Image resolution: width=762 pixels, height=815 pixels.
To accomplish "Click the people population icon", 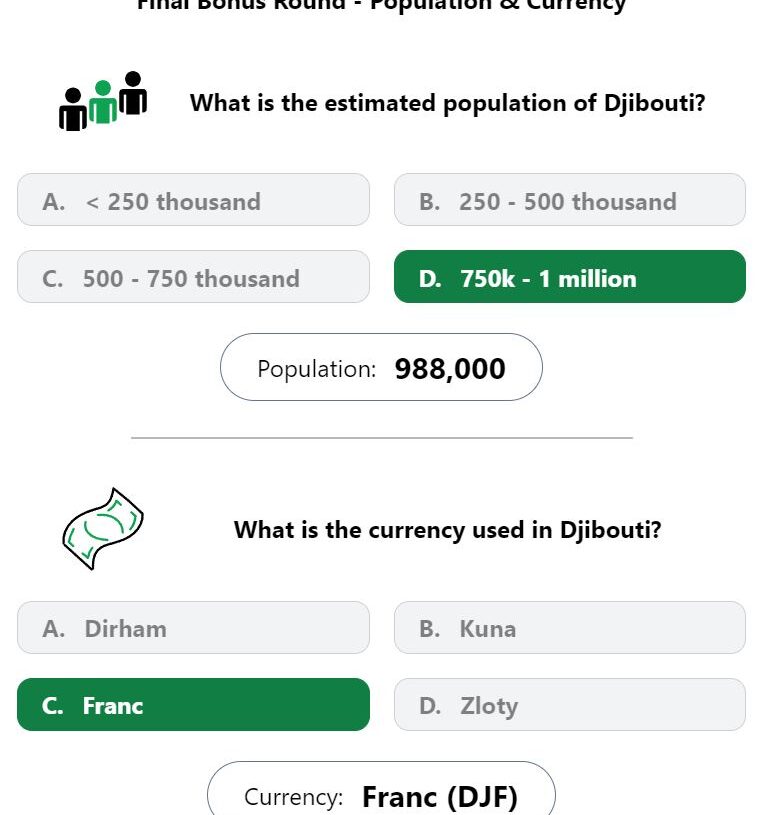I will coord(103,101).
